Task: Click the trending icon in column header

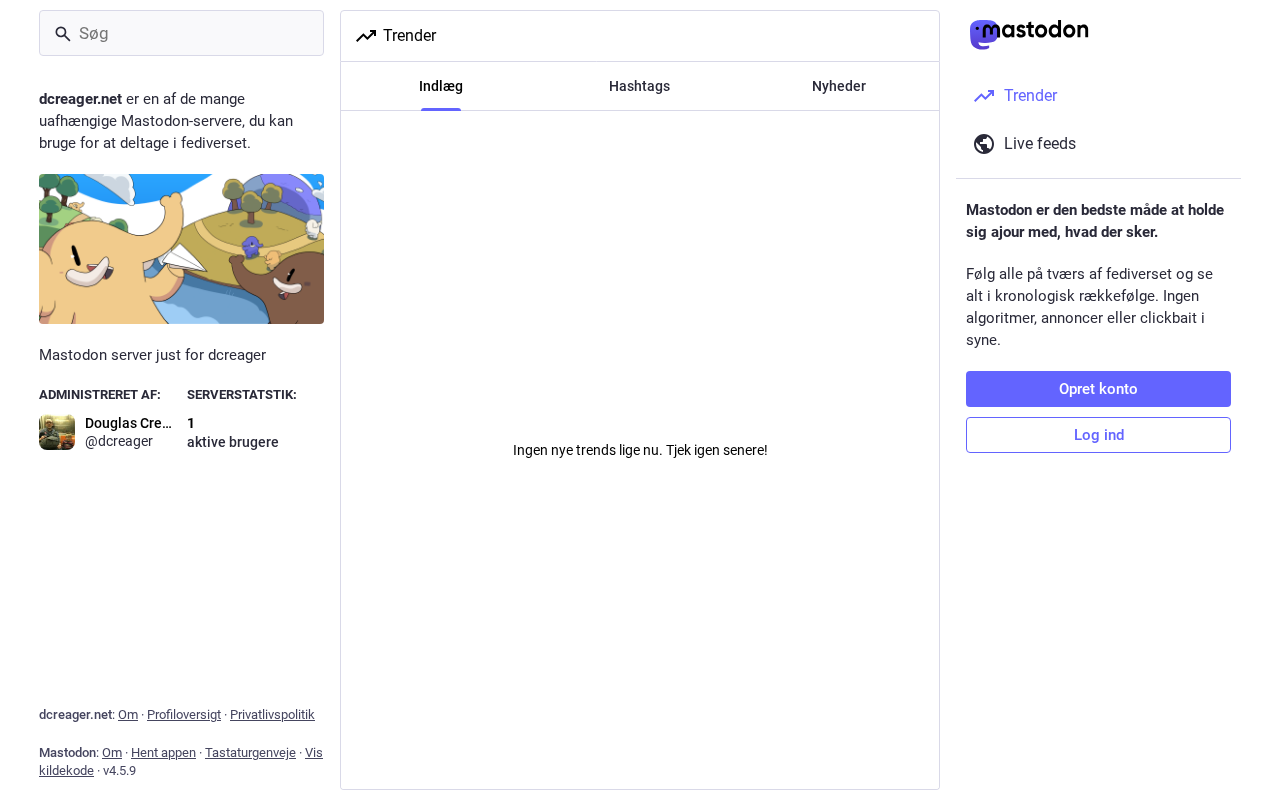Action: (366, 36)
